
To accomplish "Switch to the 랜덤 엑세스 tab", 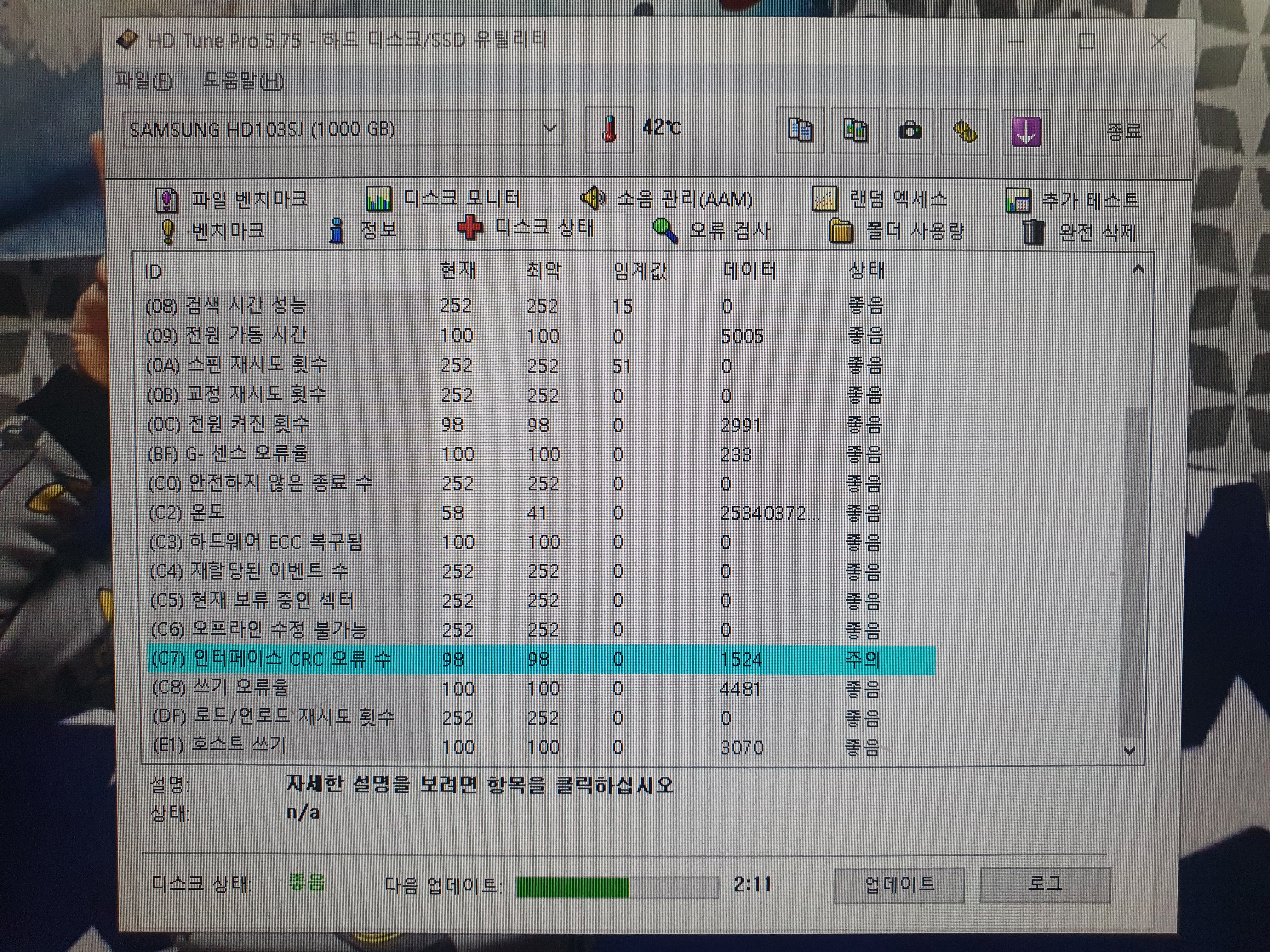I will [x=880, y=200].
